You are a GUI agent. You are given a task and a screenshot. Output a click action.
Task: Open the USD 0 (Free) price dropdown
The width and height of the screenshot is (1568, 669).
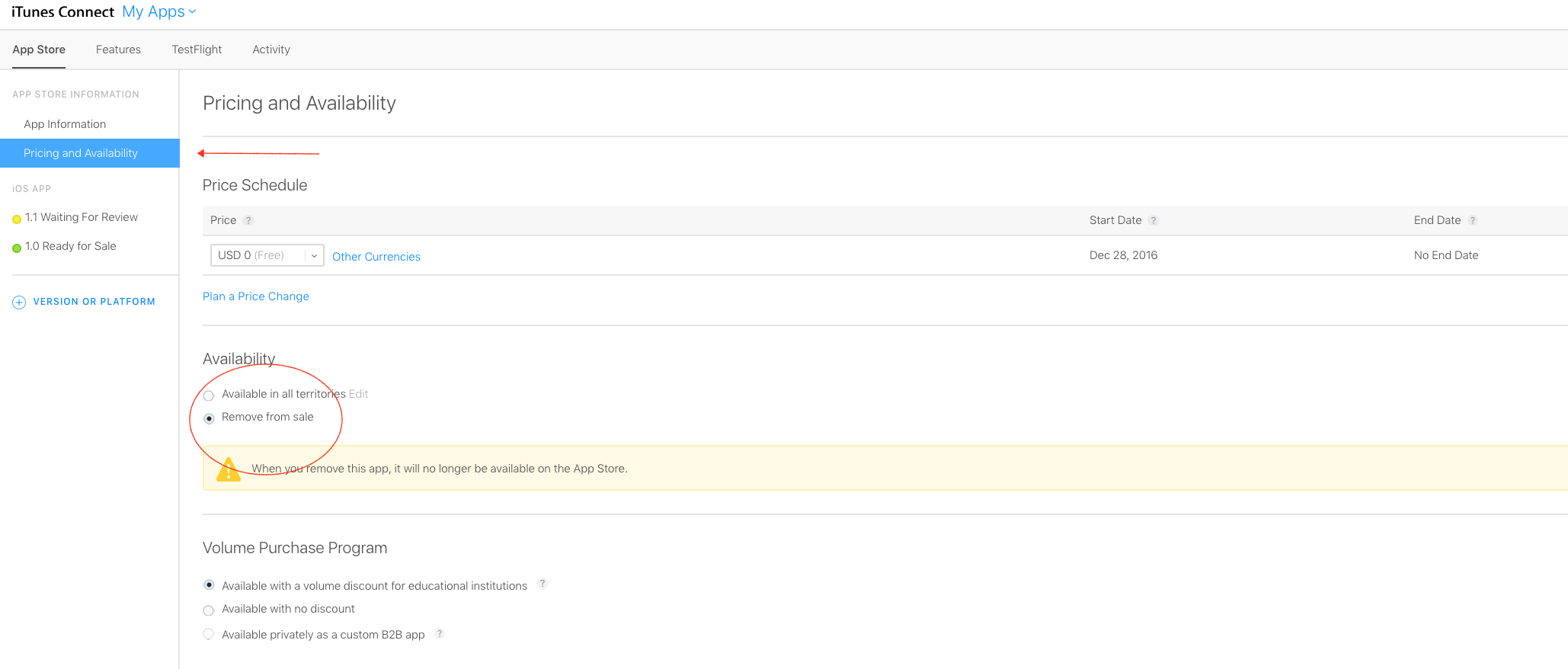click(267, 255)
